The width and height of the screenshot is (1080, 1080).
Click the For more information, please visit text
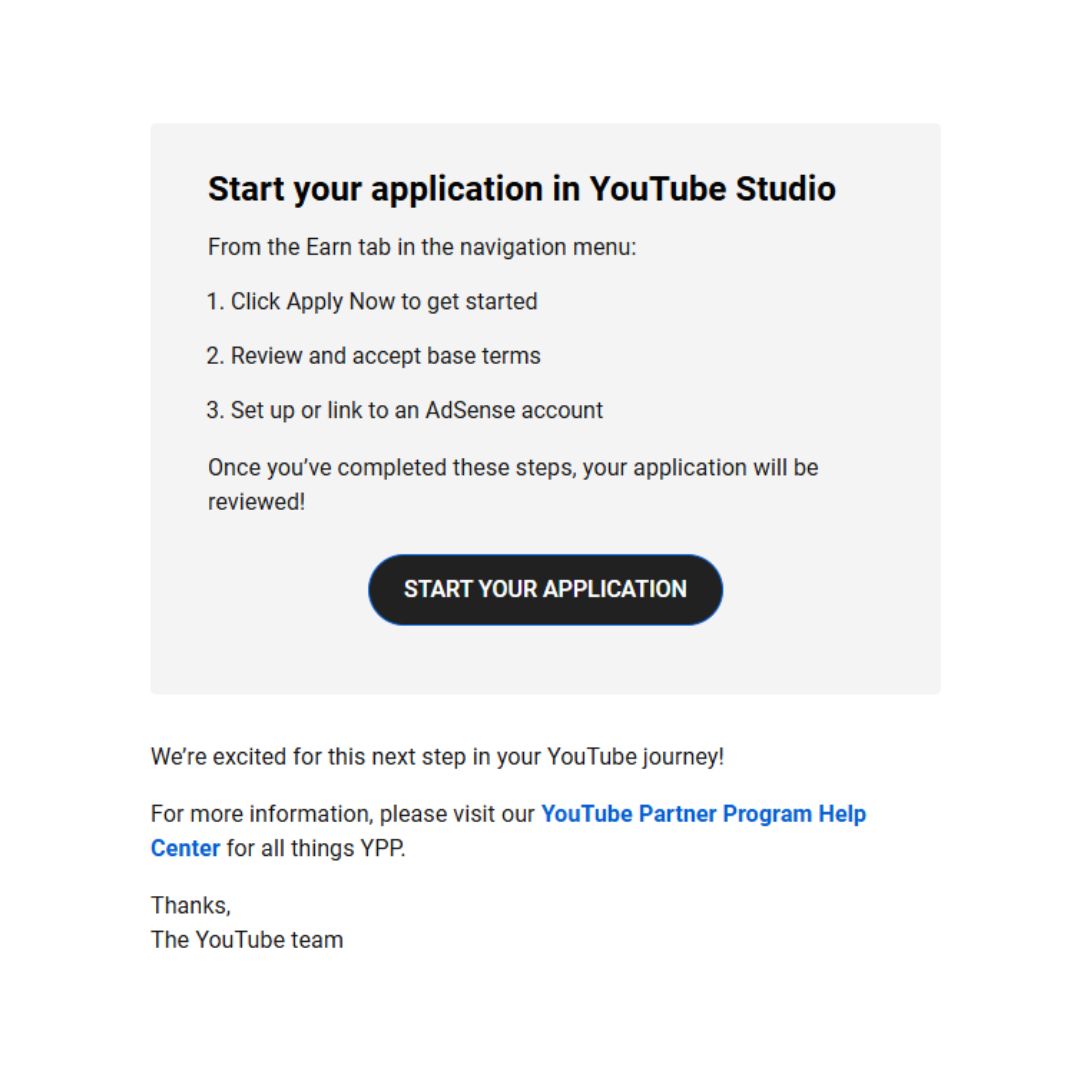coord(343,814)
